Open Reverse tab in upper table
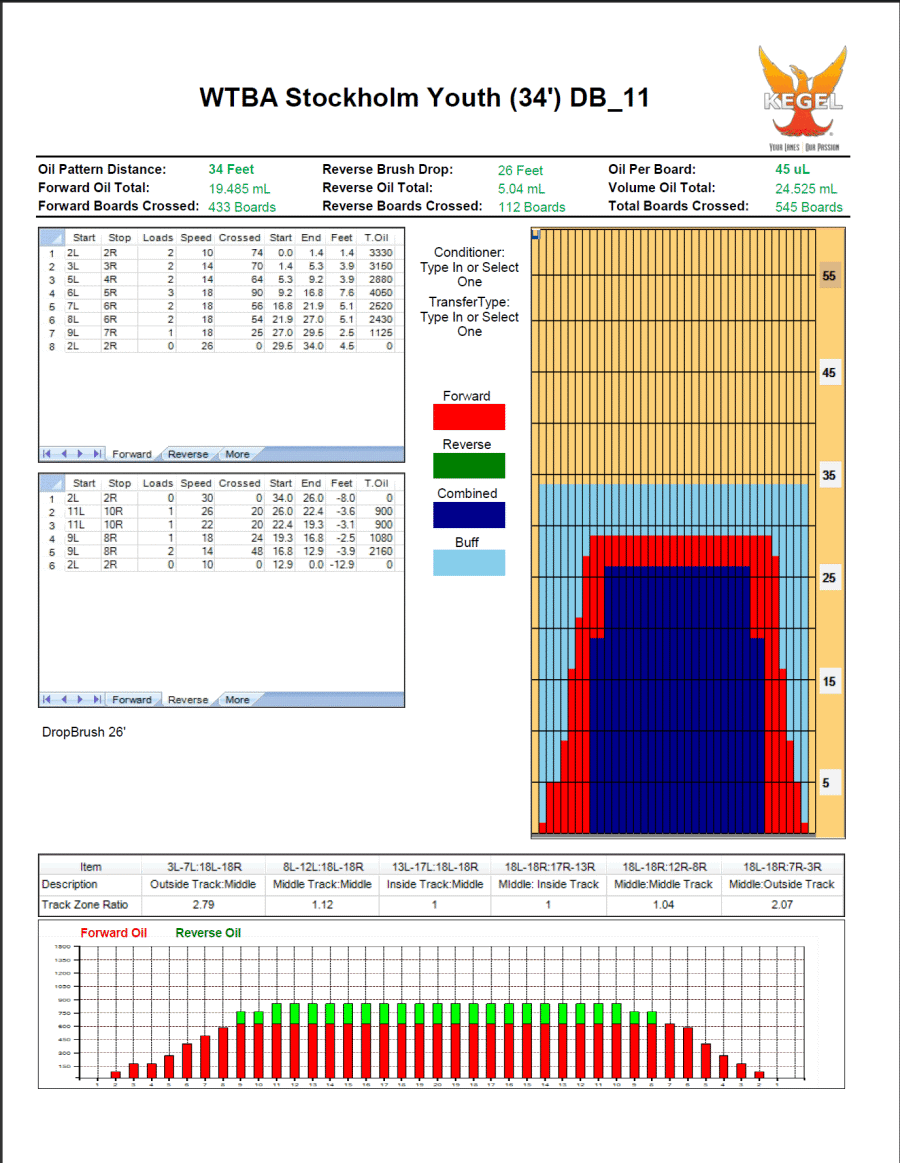900x1163 pixels. click(188, 454)
